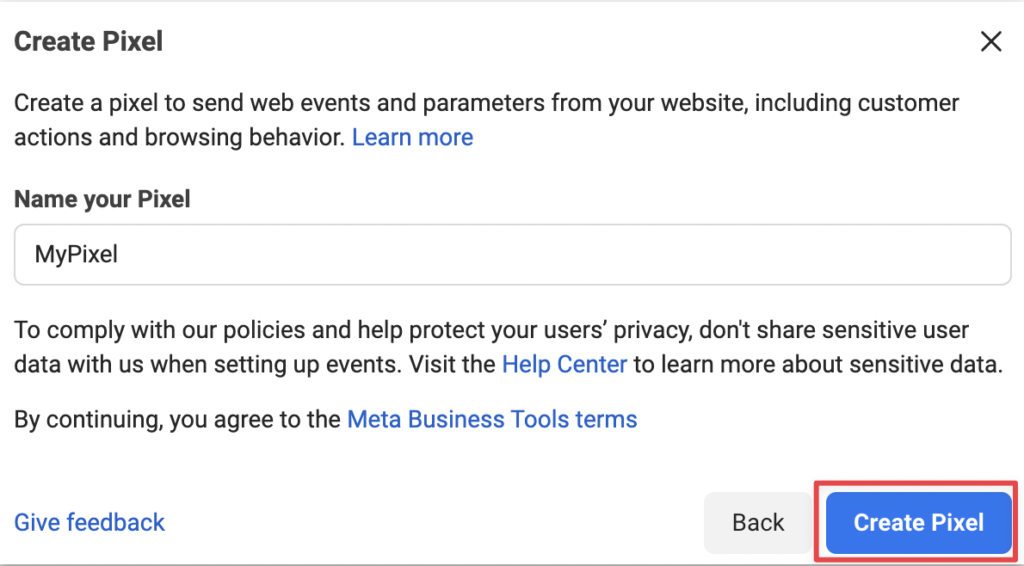Viewport: 1024px width, 566px height.
Task: Confirm pixel creation with blue button
Action: [918, 522]
